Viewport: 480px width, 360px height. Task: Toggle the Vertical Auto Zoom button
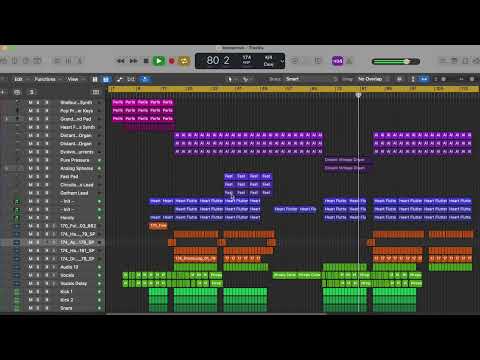tap(413, 79)
